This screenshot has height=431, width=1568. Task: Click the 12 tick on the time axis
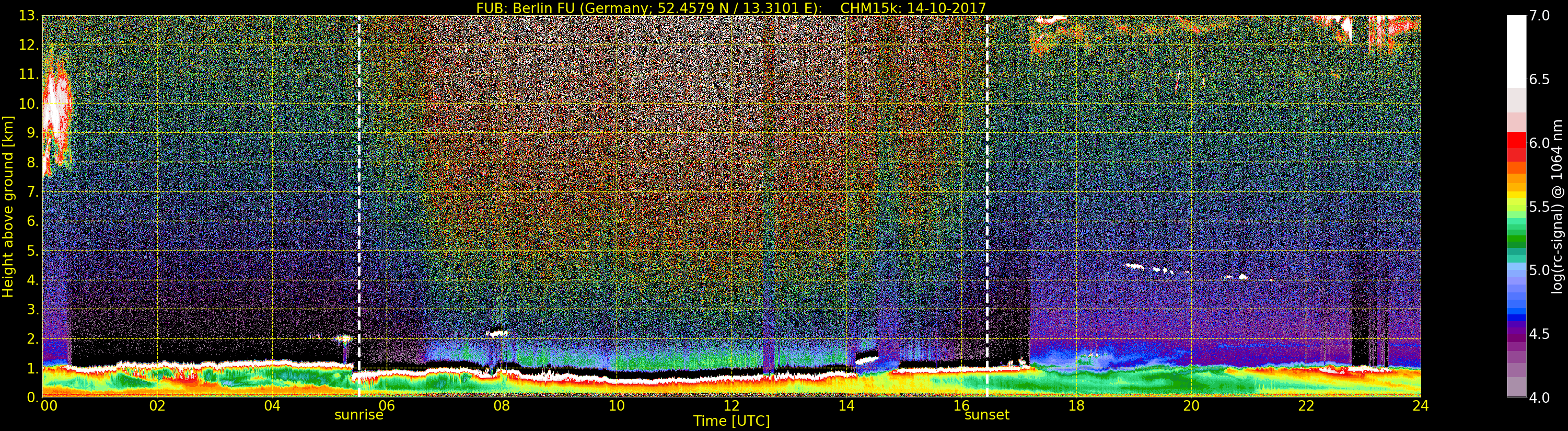point(731,406)
